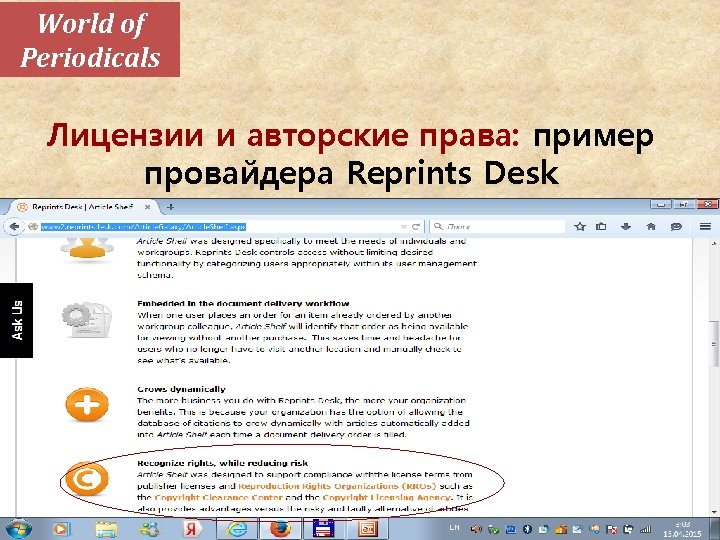
Task: Go back with the browser back arrow
Action: point(14,226)
